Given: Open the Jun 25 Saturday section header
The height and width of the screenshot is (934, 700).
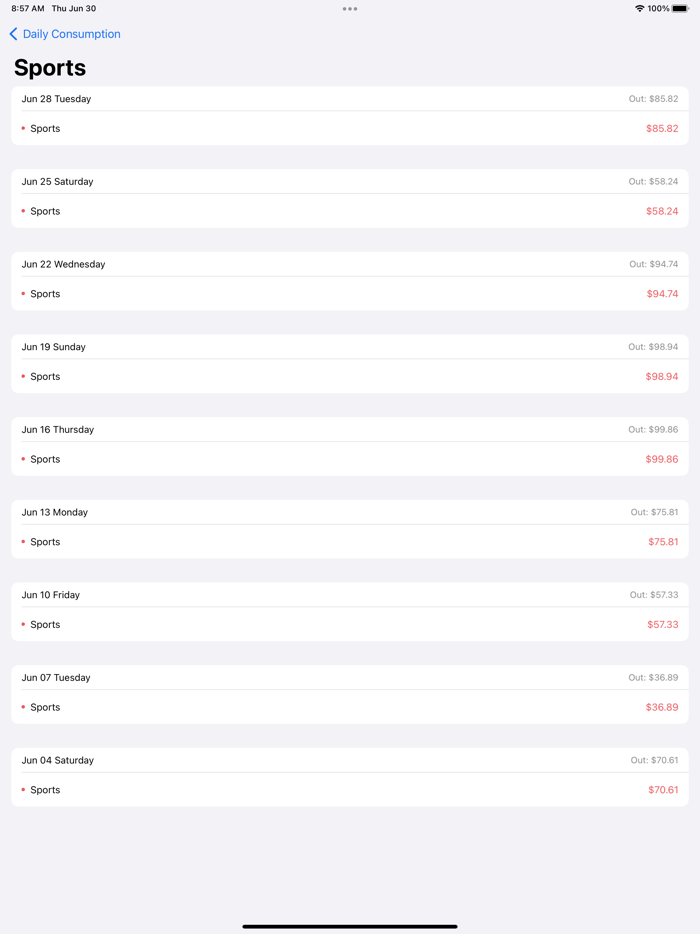Looking at the screenshot, I should point(350,181).
